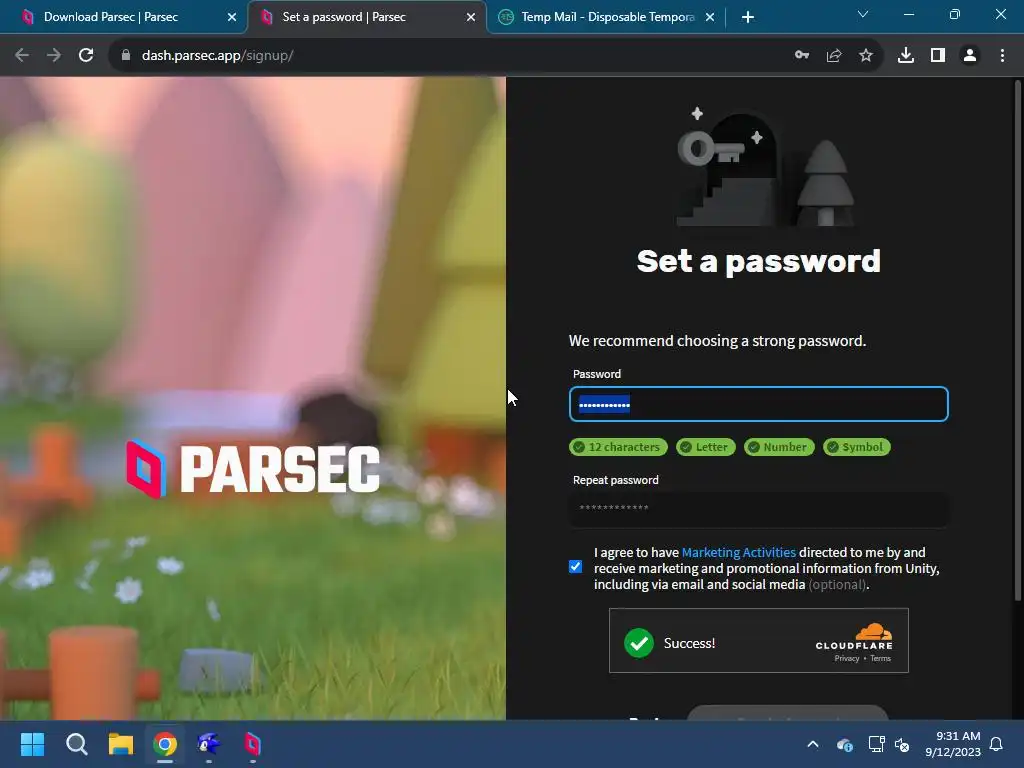Open a new browser tab
Image resolution: width=1024 pixels, height=768 pixels.
coord(748,18)
